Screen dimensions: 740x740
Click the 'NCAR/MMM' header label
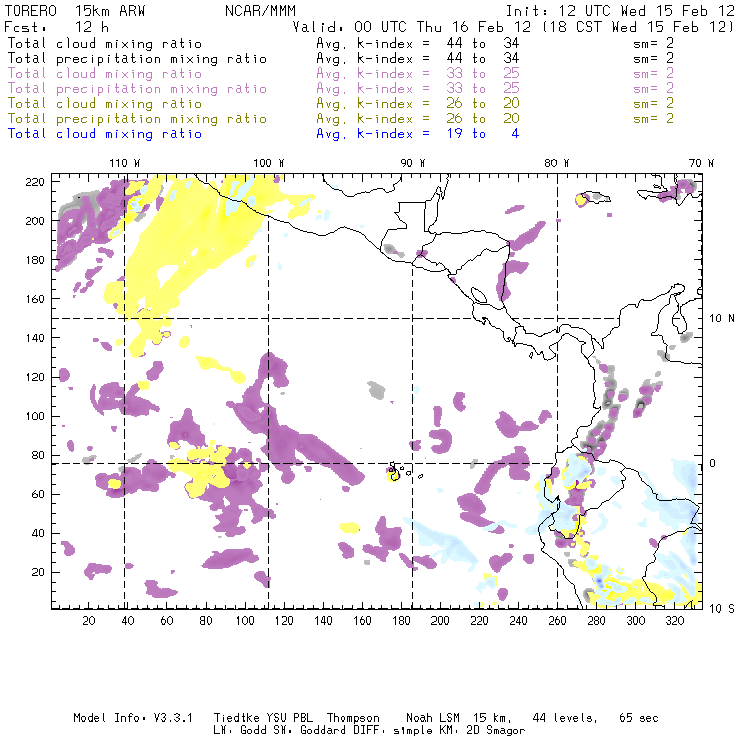pyautogui.click(x=260, y=11)
